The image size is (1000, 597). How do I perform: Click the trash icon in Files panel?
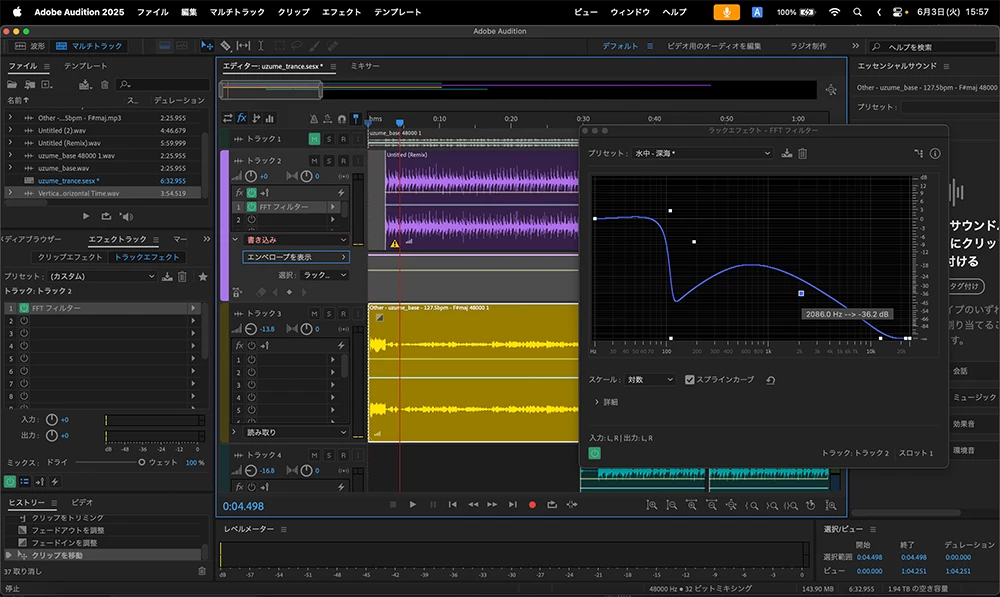tap(105, 84)
